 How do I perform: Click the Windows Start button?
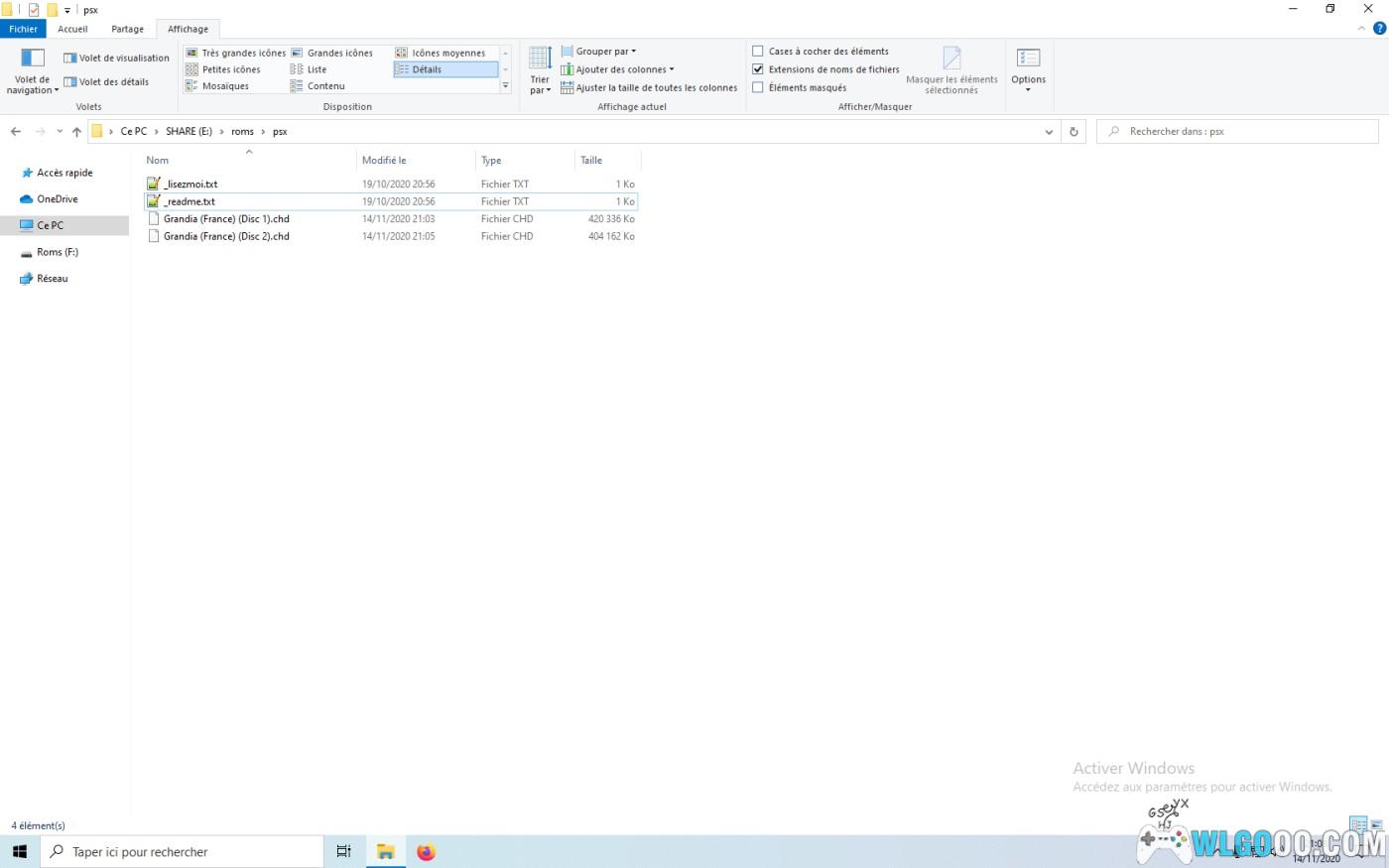click(20, 851)
